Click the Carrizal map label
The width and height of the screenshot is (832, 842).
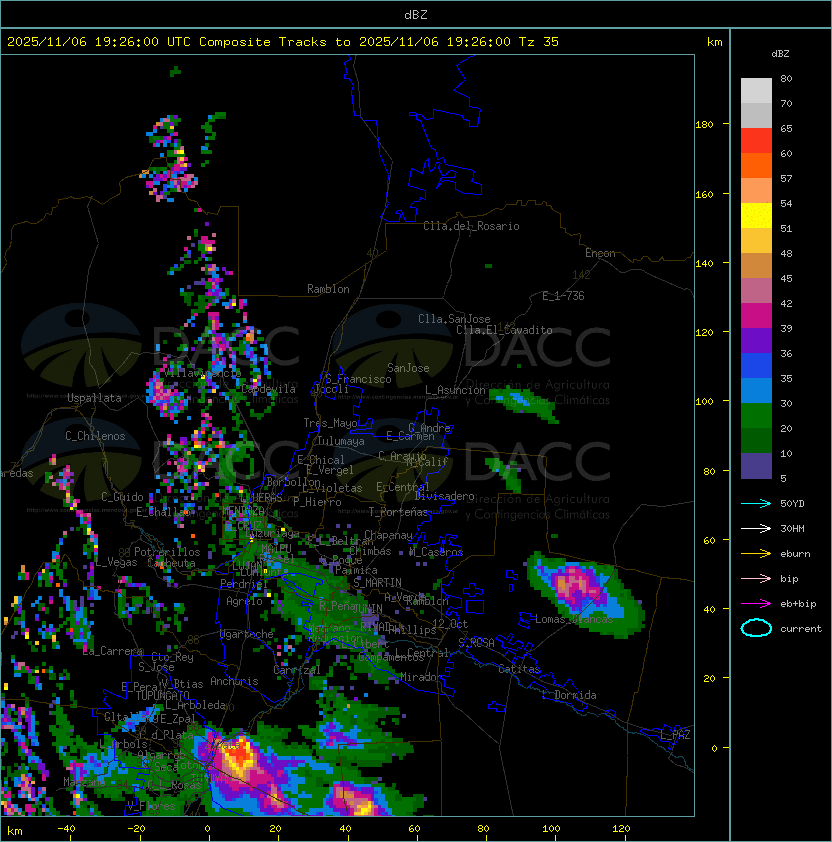[296, 670]
